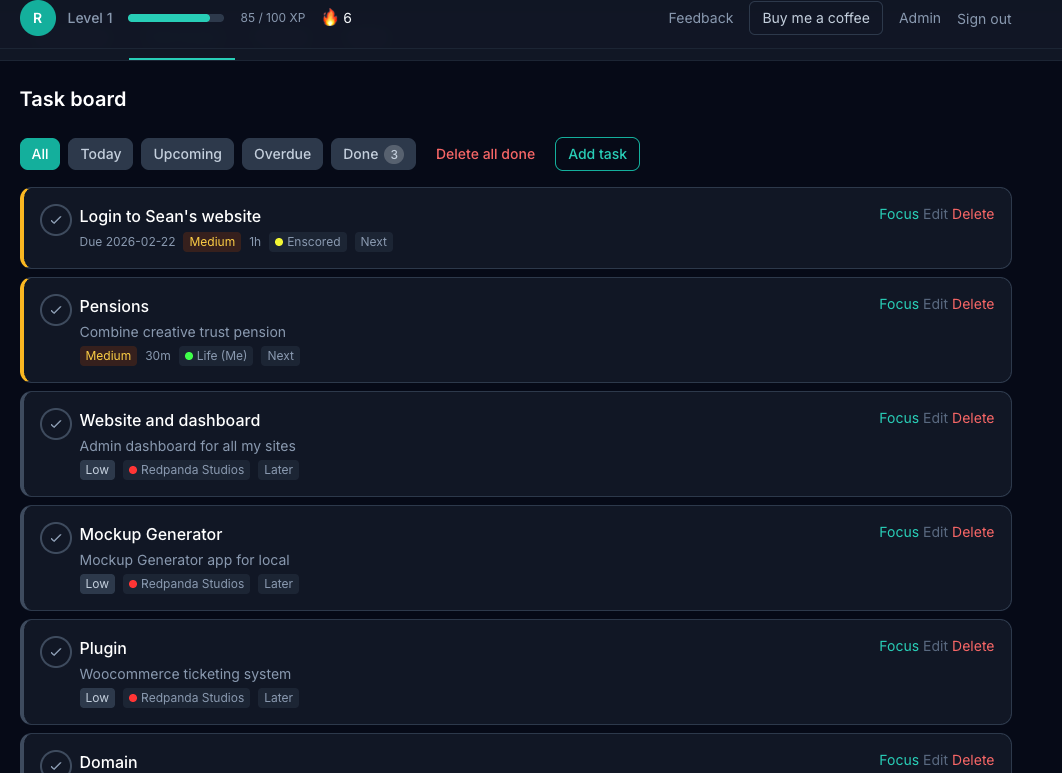Click the red dot on Redpanda Studios tag
This screenshot has height=773, width=1062.
click(133, 469)
